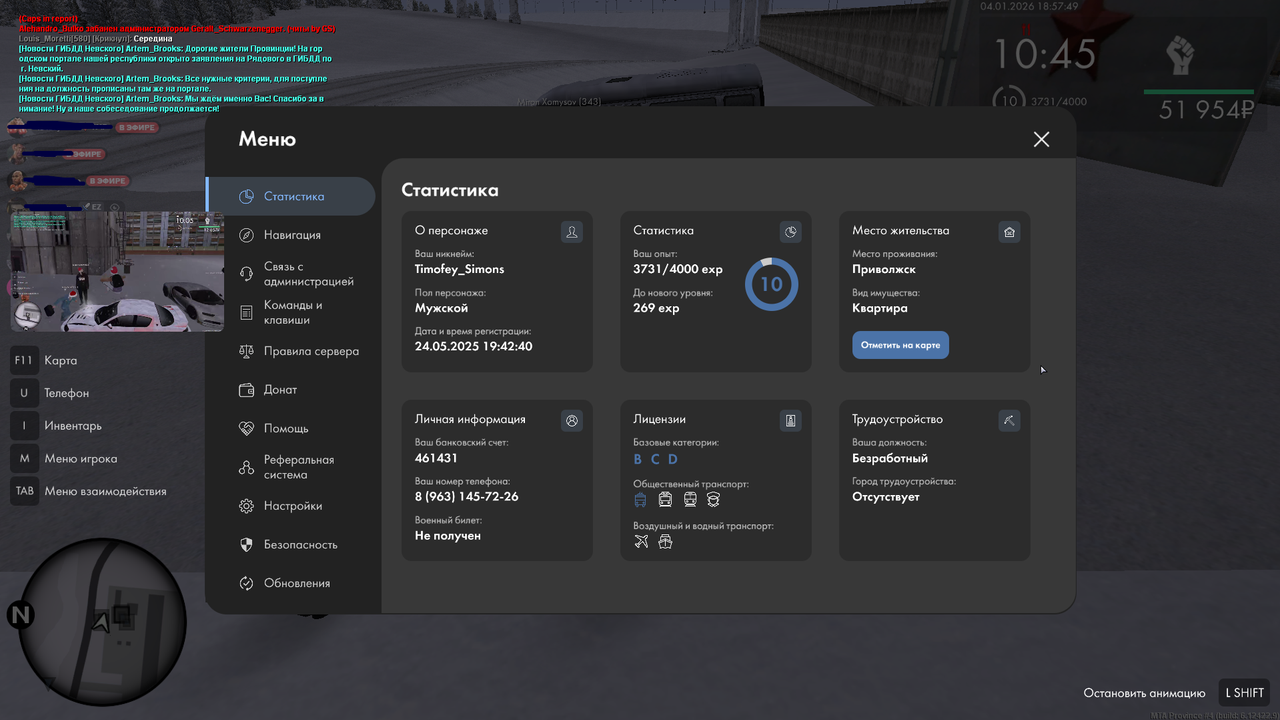Click the residence value Приволжск
Image resolution: width=1280 pixels, height=720 pixels.
coord(884,269)
